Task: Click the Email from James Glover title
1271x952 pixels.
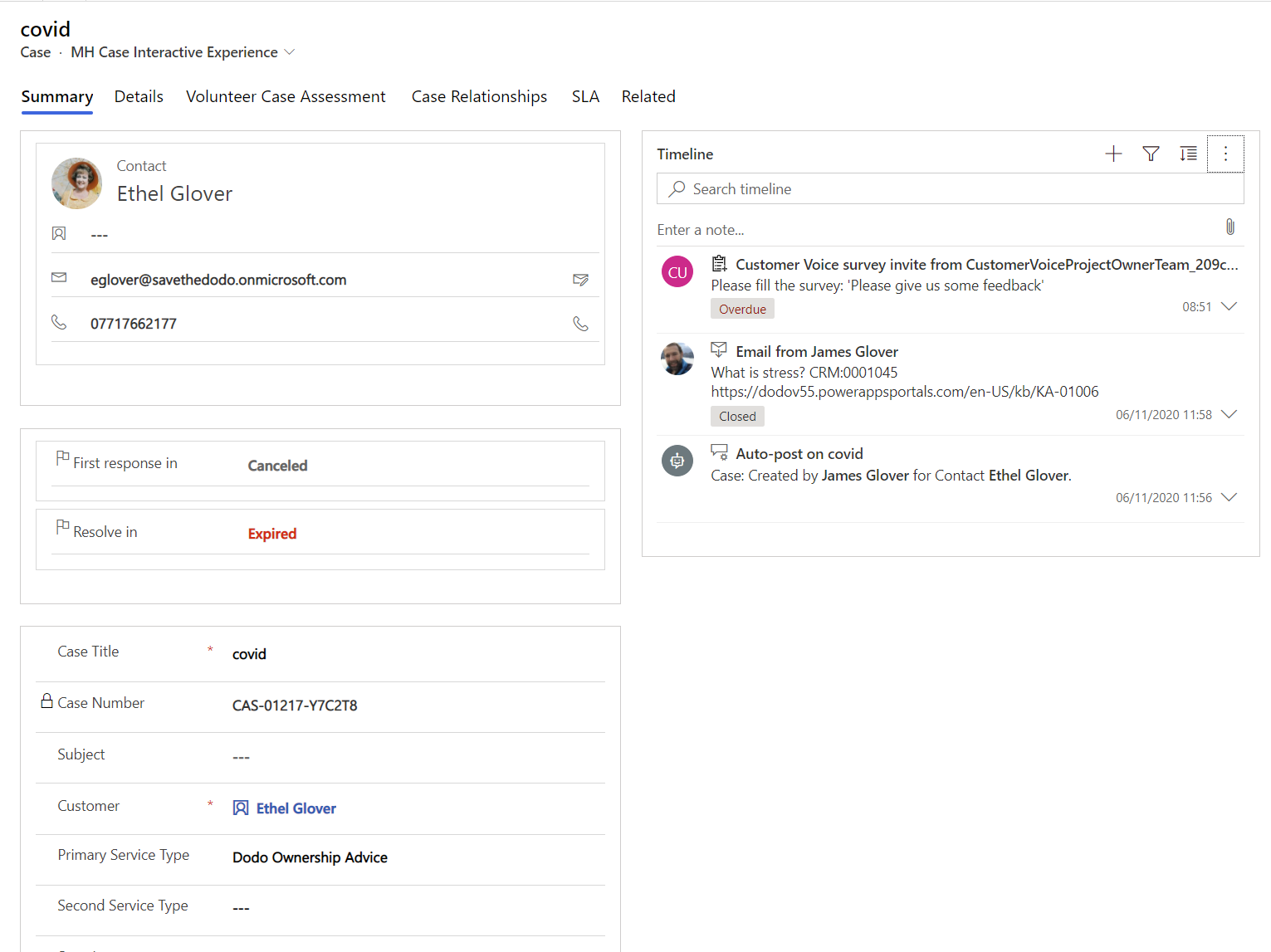Action: pyautogui.click(x=817, y=351)
